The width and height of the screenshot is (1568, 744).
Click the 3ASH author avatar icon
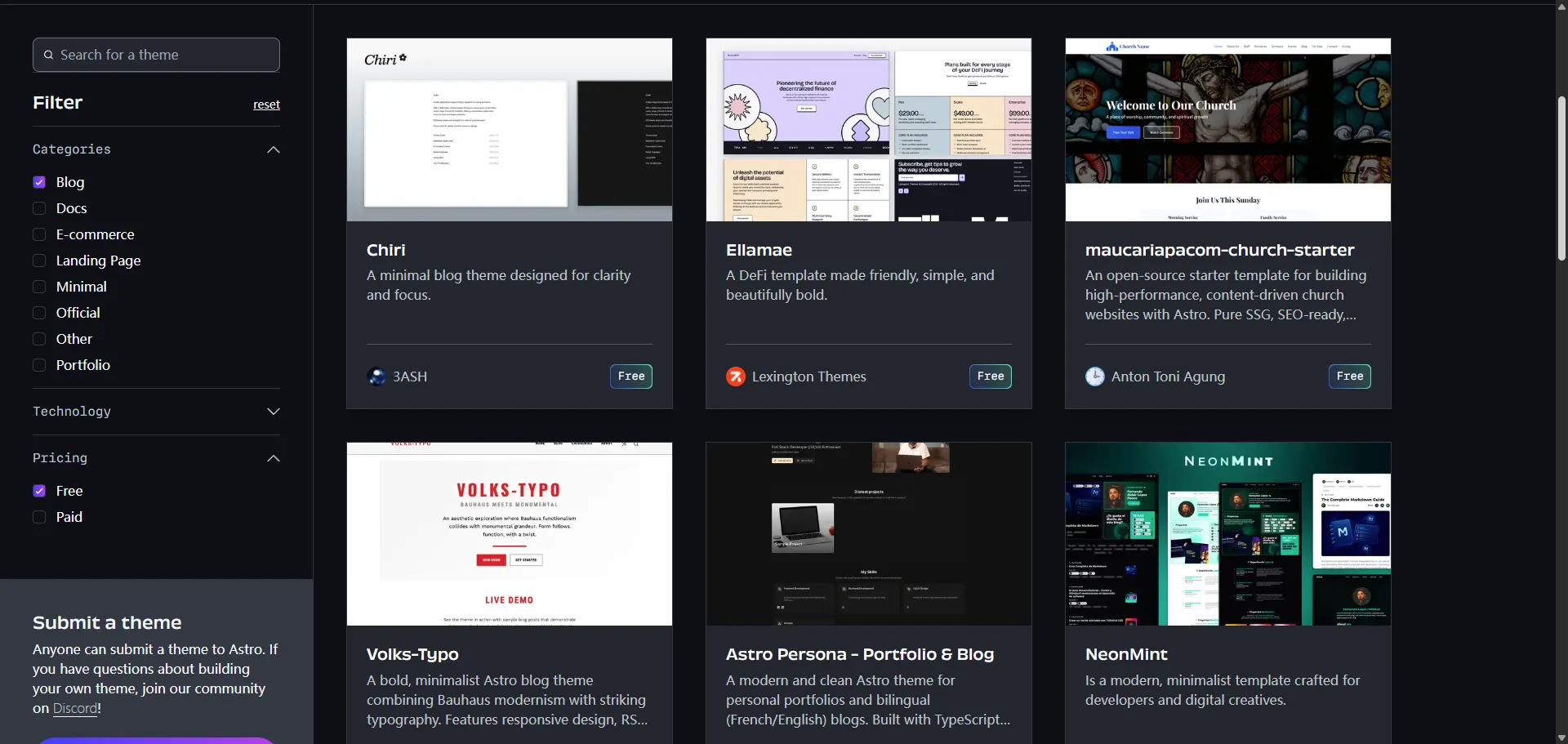[376, 376]
